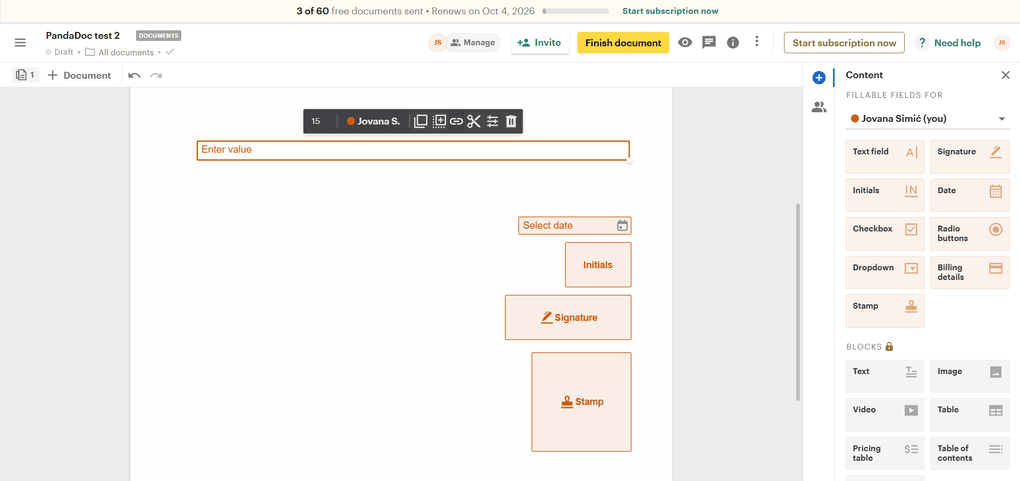Click the scissors cut icon in field toolbar
This screenshot has width=1020, height=481.
click(x=474, y=121)
